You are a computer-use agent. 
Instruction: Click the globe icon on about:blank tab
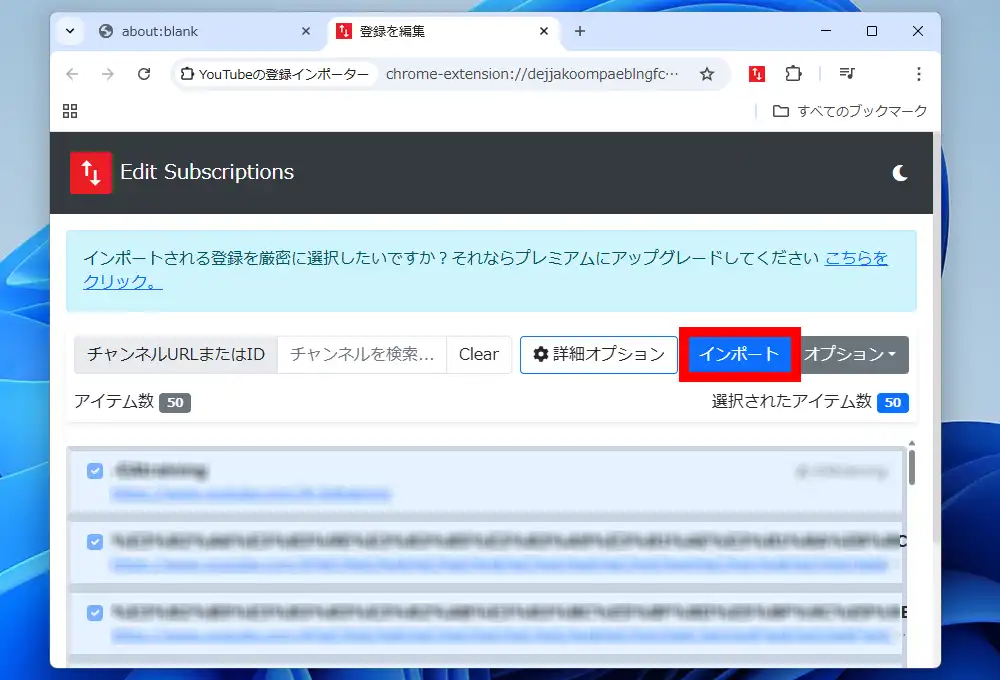pyautogui.click(x=106, y=31)
